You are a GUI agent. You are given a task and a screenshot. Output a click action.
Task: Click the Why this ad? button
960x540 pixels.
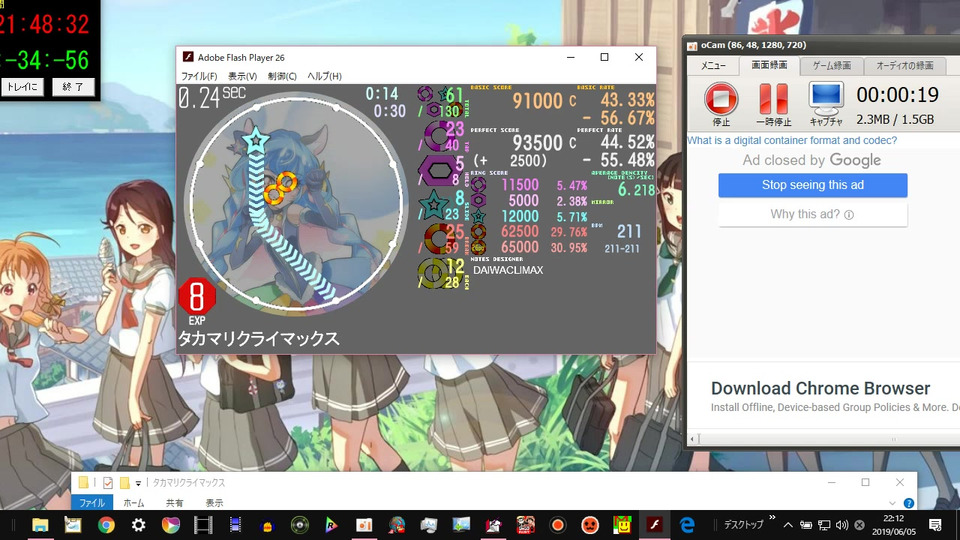(x=812, y=214)
